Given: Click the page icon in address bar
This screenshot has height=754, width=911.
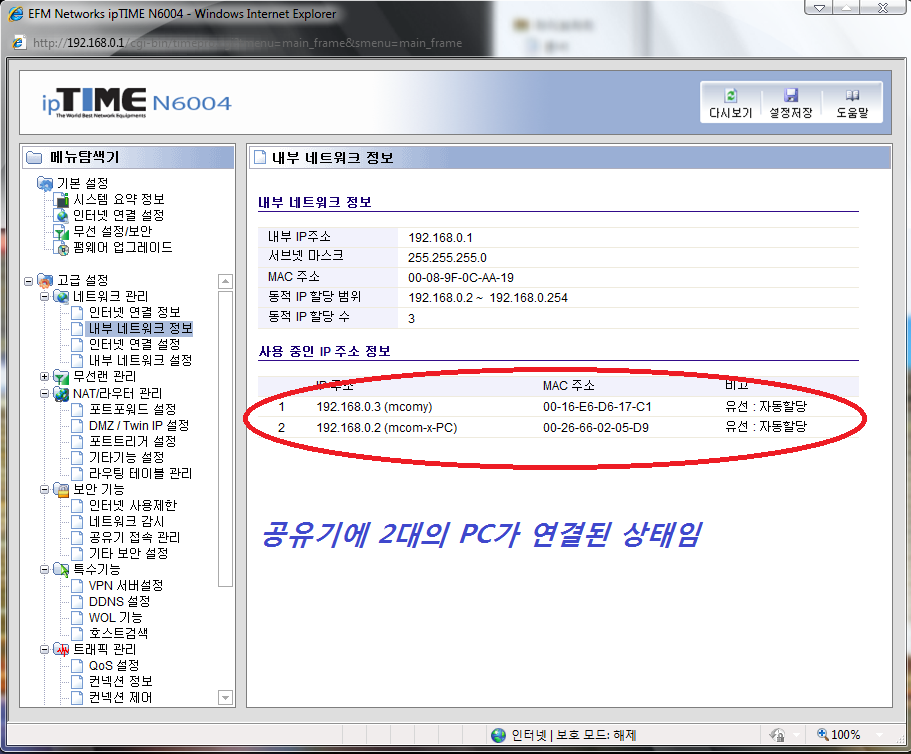Looking at the screenshot, I should pyautogui.click(x=19, y=43).
